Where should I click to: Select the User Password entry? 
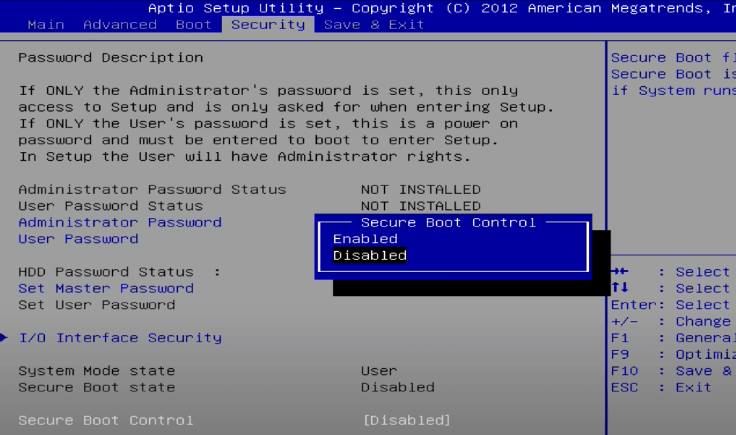point(78,239)
